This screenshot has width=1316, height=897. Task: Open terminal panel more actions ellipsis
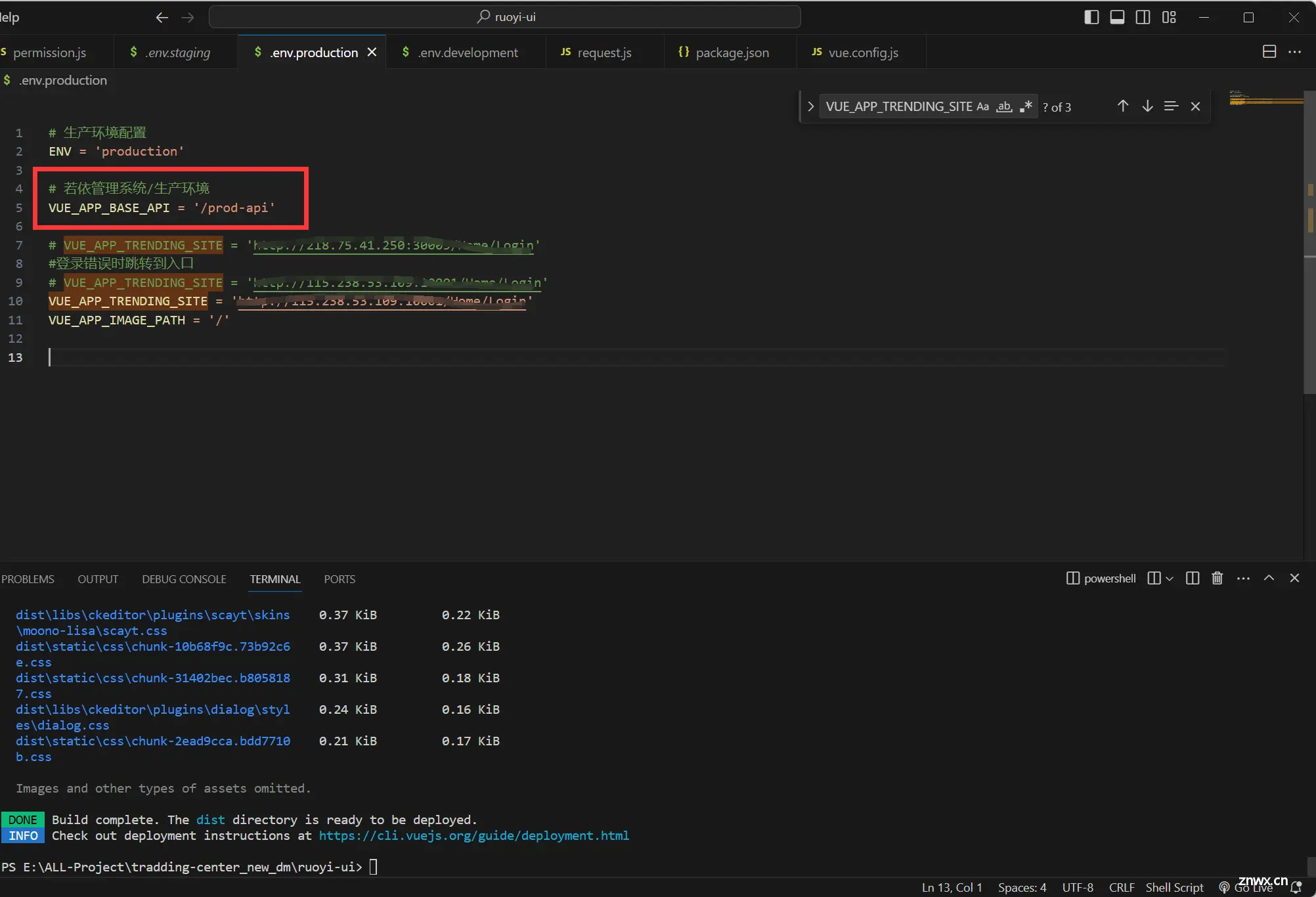click(x=1243, y=579)
